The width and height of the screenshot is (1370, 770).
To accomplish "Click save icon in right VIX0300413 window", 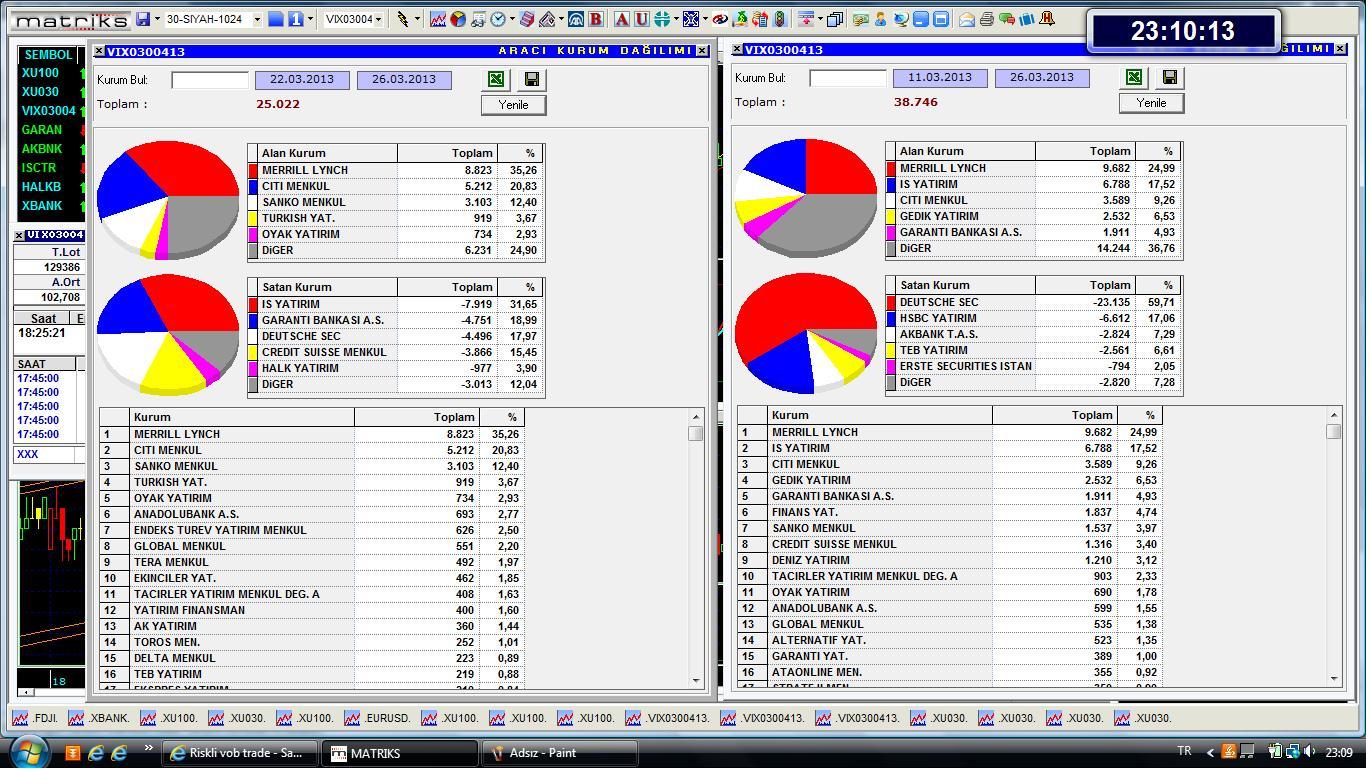I will 1170,77.
